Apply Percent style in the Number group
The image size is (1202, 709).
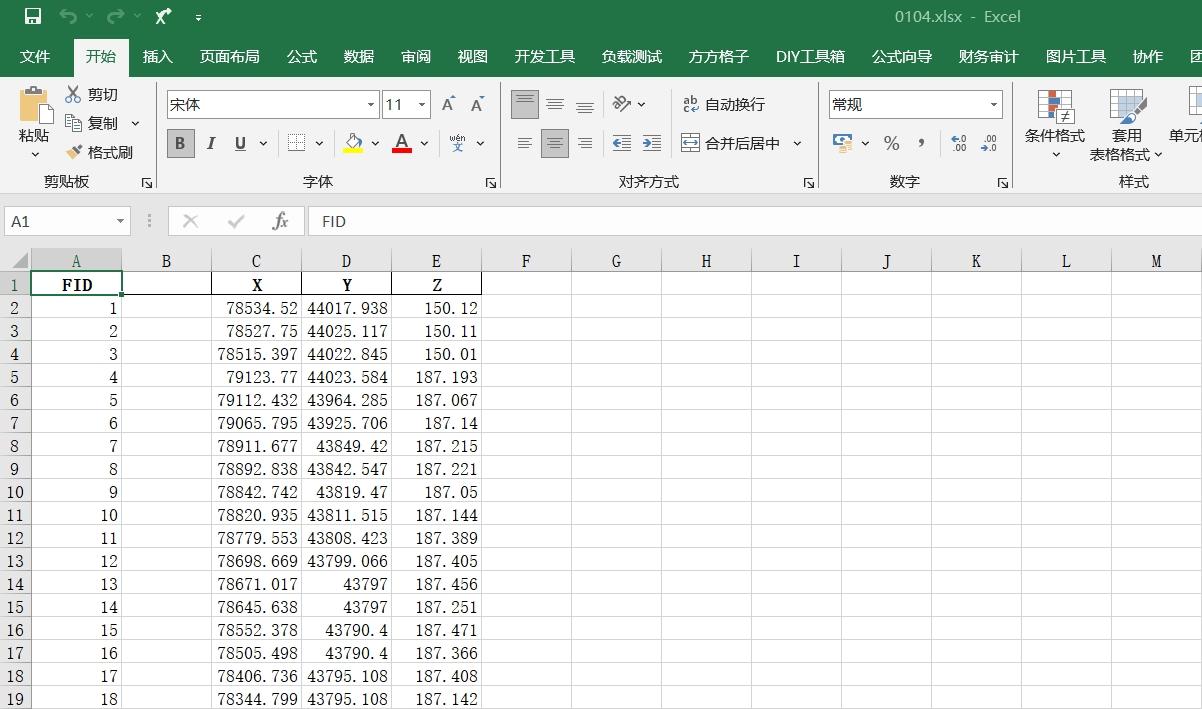click(891, 143)
